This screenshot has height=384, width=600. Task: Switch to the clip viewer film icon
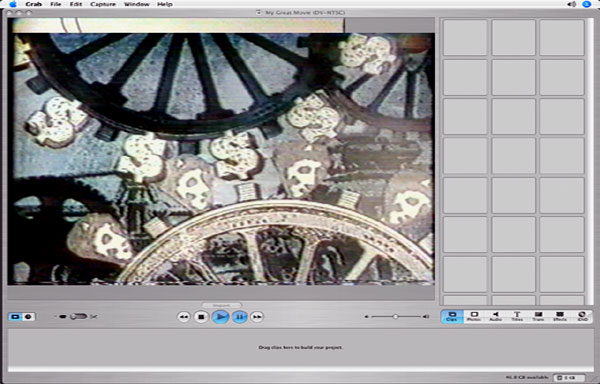15,317
